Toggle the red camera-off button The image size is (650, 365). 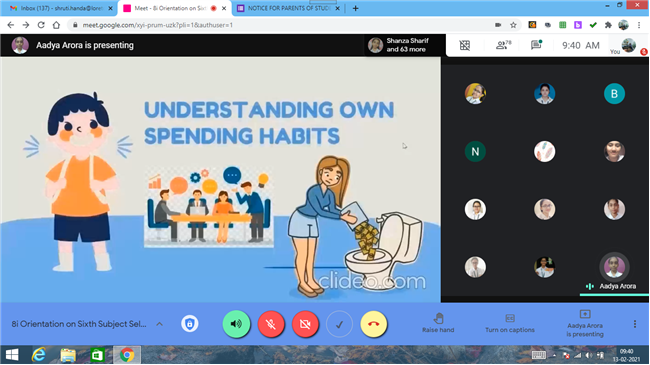[305, 324]
